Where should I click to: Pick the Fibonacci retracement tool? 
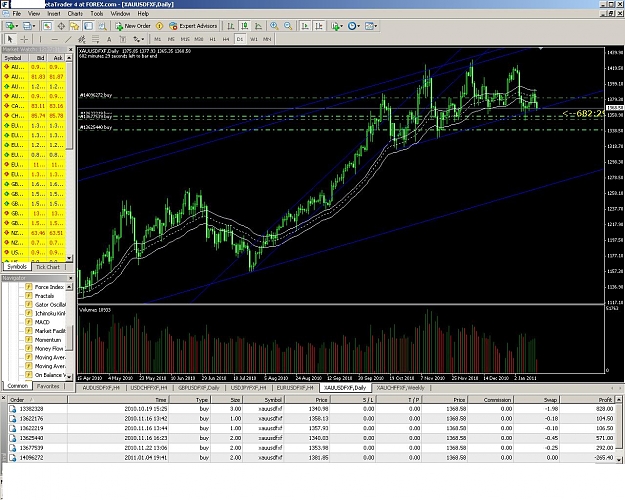coord(96,39)
